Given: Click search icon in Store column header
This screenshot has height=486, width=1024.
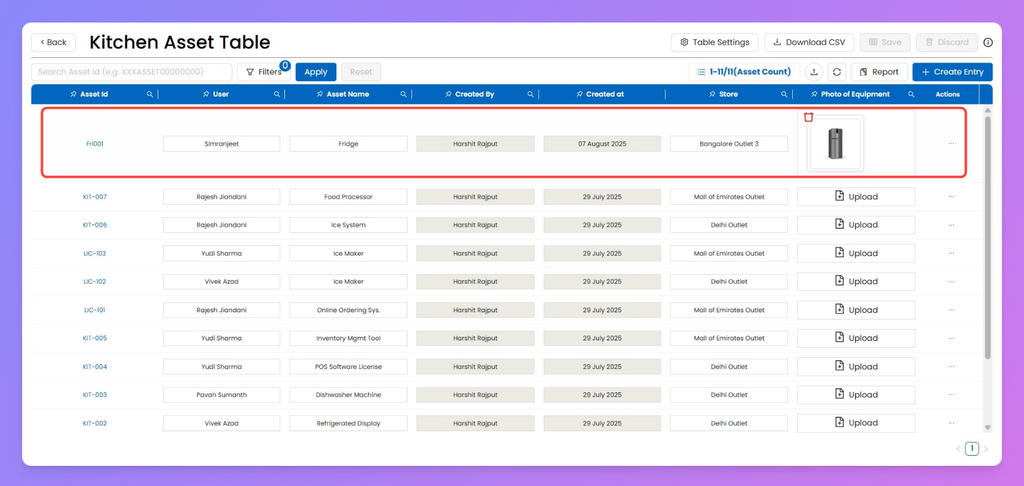Looking at the screenshot, I should click(785, 95).
